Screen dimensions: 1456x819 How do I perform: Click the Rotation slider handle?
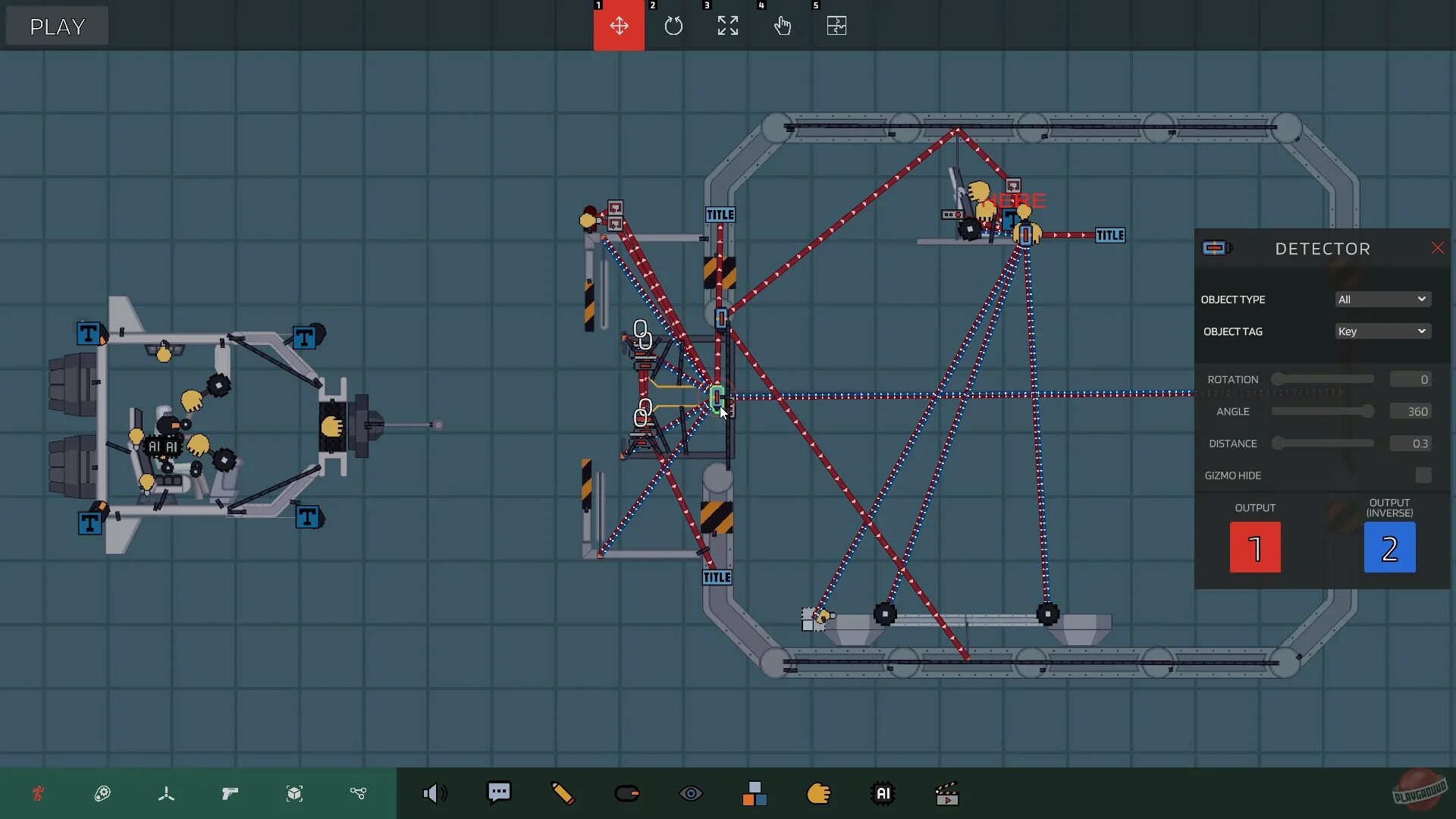[x=1278, y=379]
